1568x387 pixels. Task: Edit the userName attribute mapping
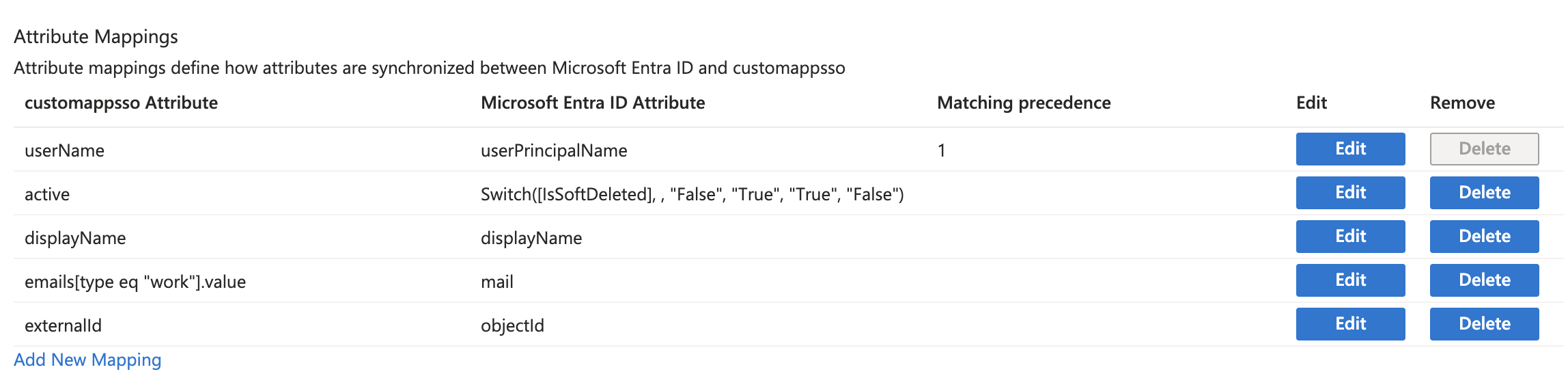pos(1350,149)
